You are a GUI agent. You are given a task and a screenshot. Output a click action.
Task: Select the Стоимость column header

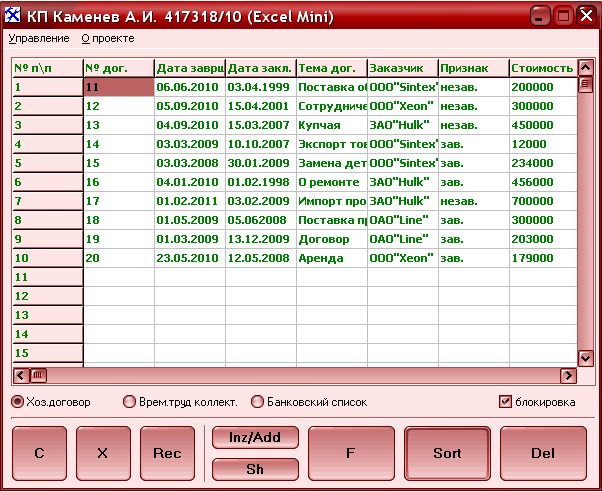(542, 68)
